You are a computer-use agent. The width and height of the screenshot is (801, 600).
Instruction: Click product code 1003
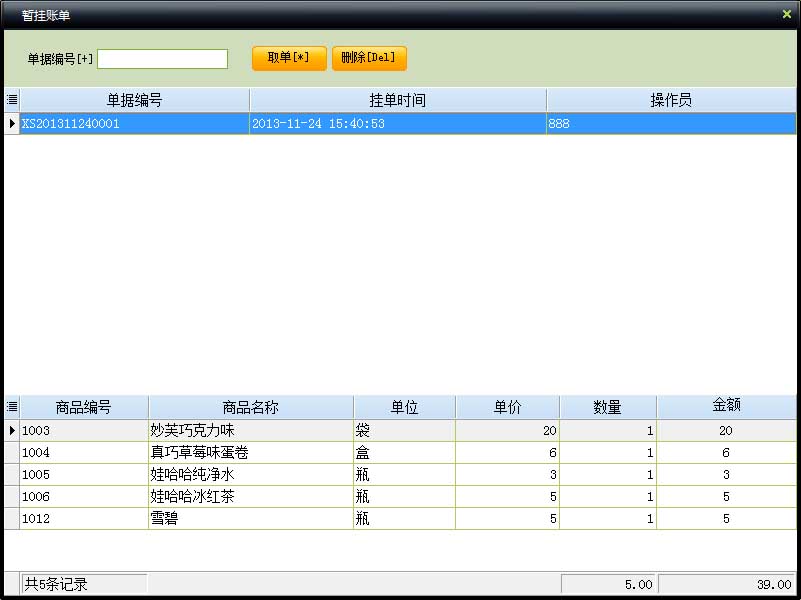coord(84,430)
